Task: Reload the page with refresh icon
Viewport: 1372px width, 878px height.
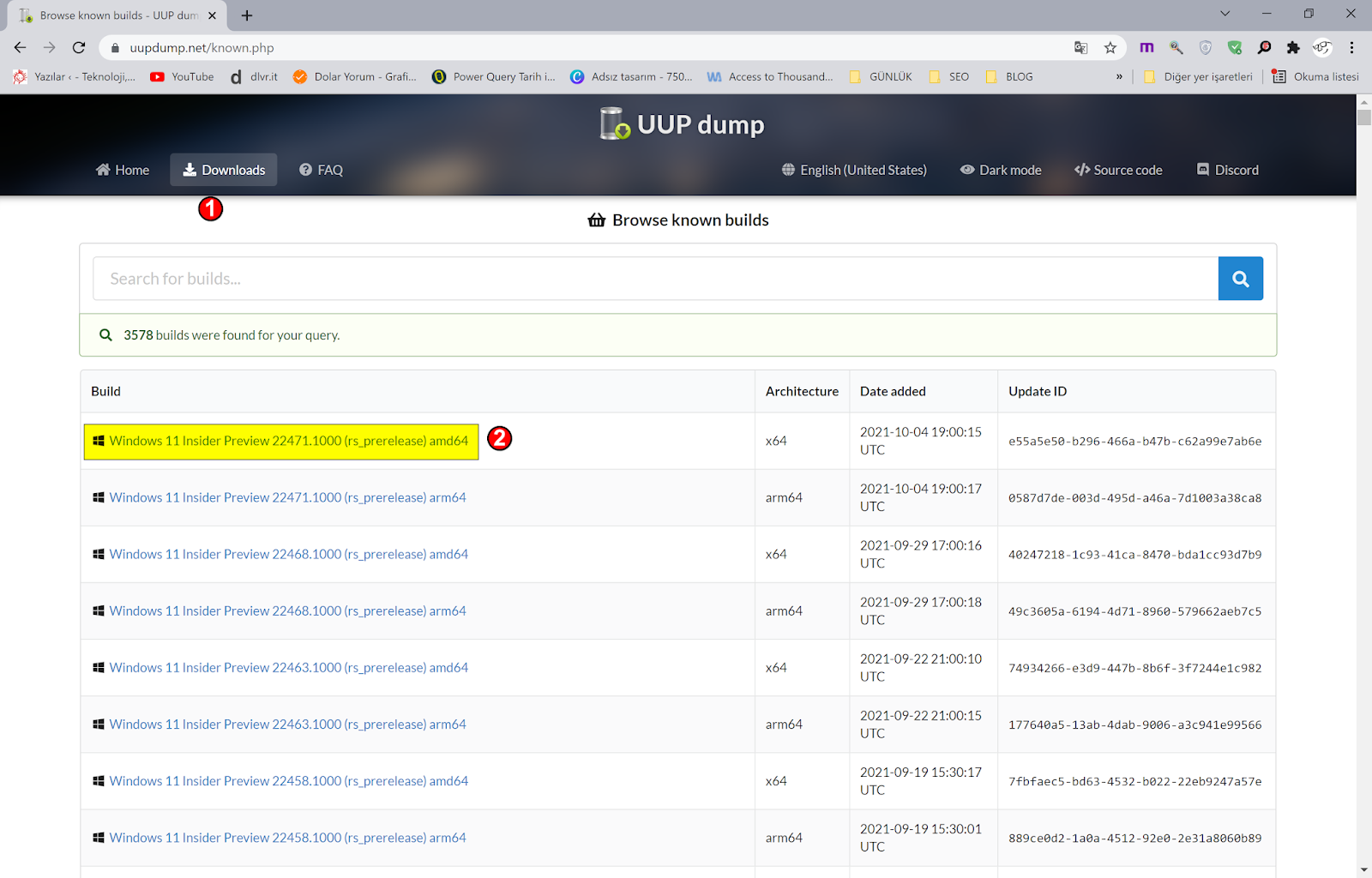Action: click(x=79, y=48)
